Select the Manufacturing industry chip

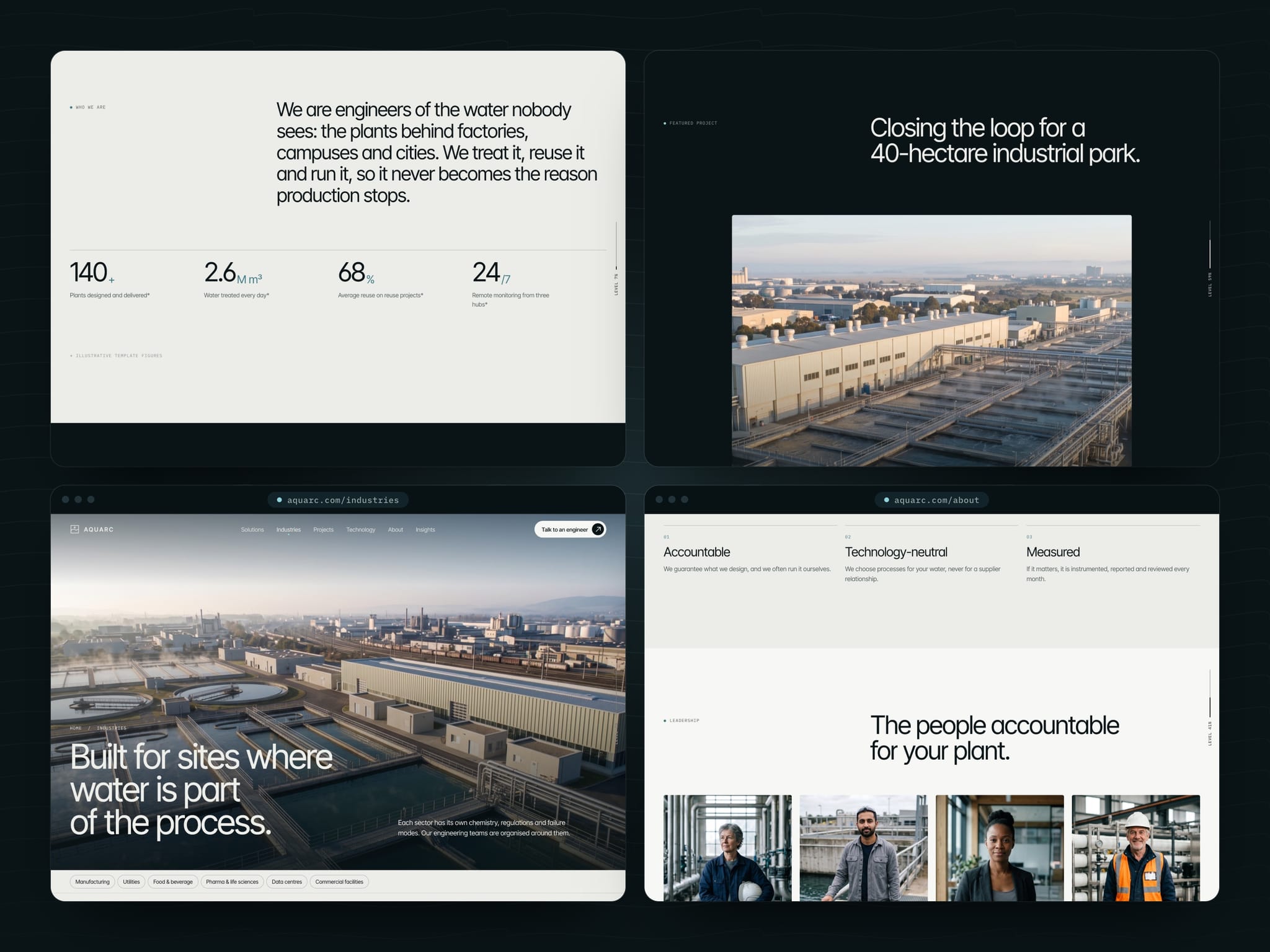tap(92, 882)
